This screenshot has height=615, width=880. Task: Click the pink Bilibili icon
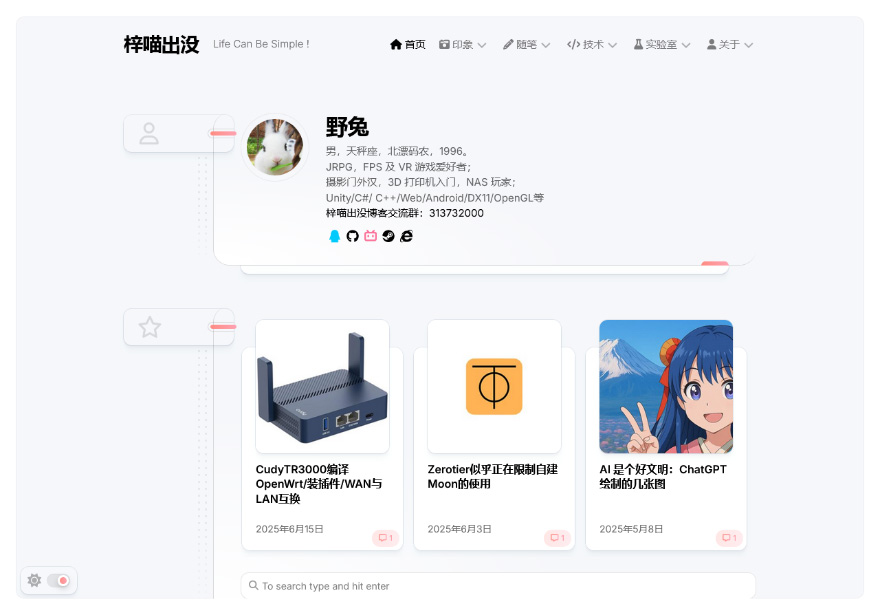[370, 236]
